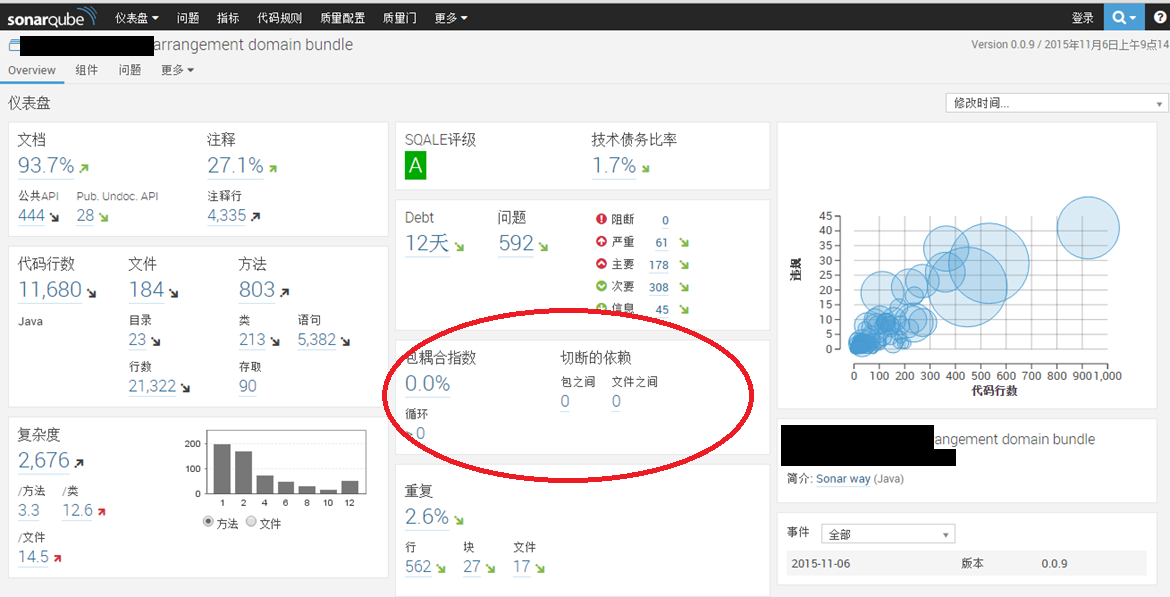
Task: Switch to the 组件 tab
Action: click(87, 70)
